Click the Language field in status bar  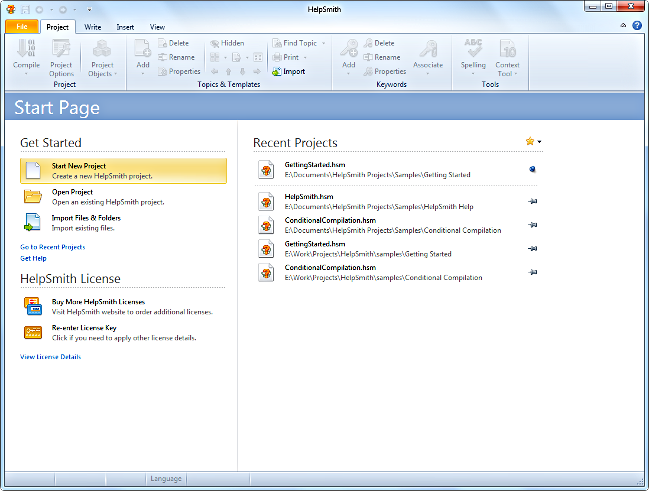point(166,479)
